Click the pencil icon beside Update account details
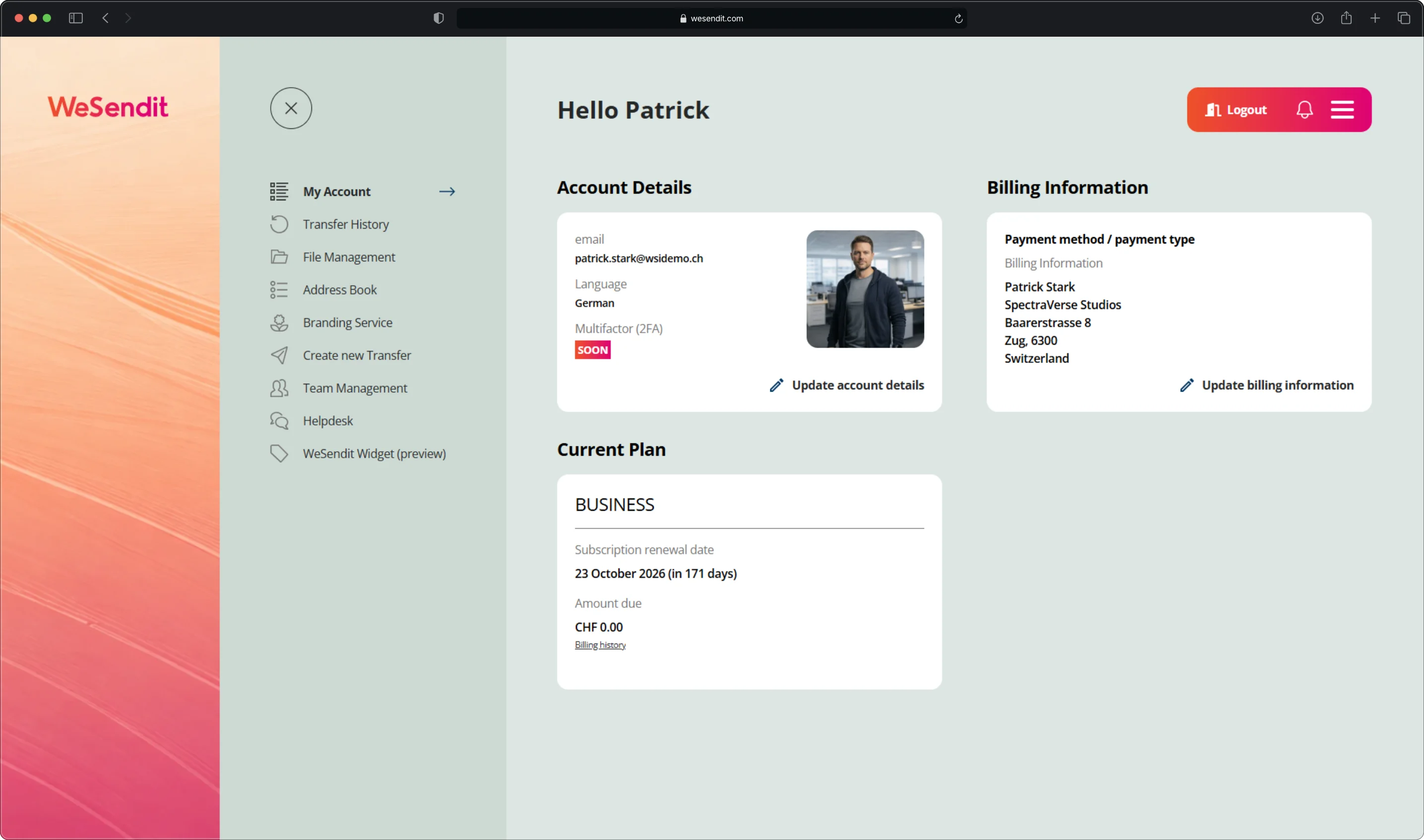1424x840 pixels. [776, 385]
